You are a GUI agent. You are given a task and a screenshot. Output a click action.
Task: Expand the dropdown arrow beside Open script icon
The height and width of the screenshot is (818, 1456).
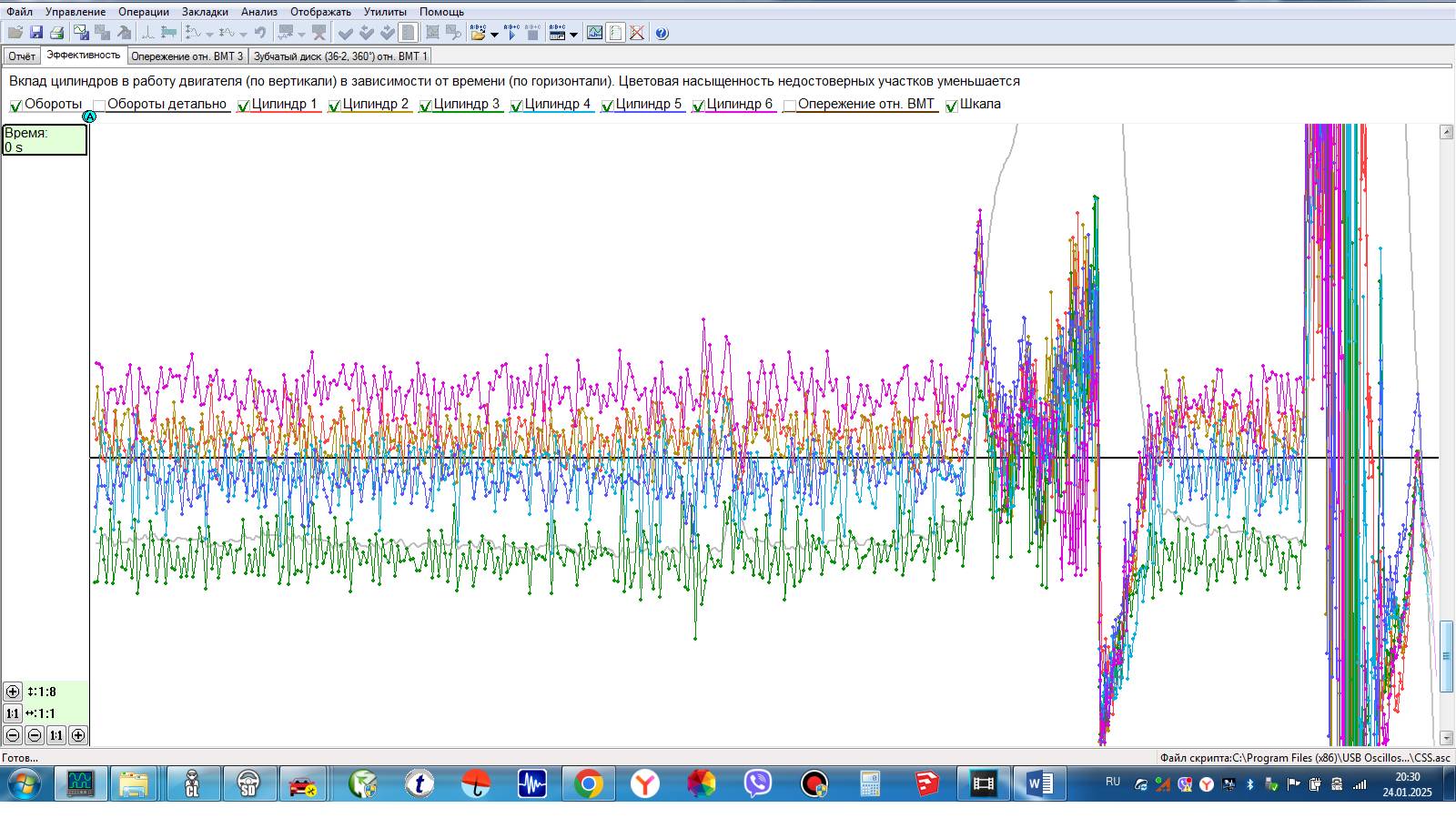(494, 35)
